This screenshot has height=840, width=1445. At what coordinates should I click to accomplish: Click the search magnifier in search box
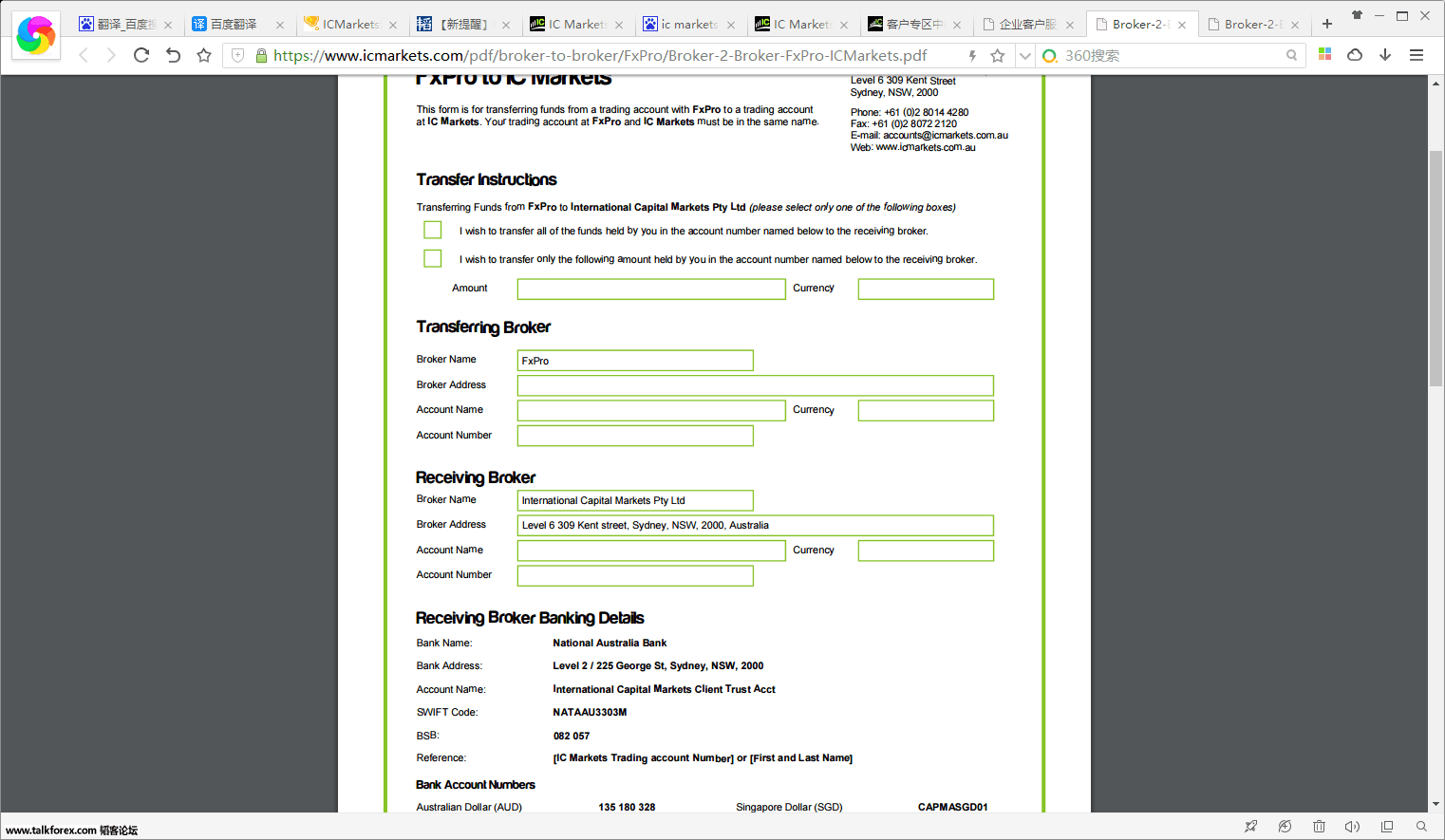click(x=1291, y=56)
